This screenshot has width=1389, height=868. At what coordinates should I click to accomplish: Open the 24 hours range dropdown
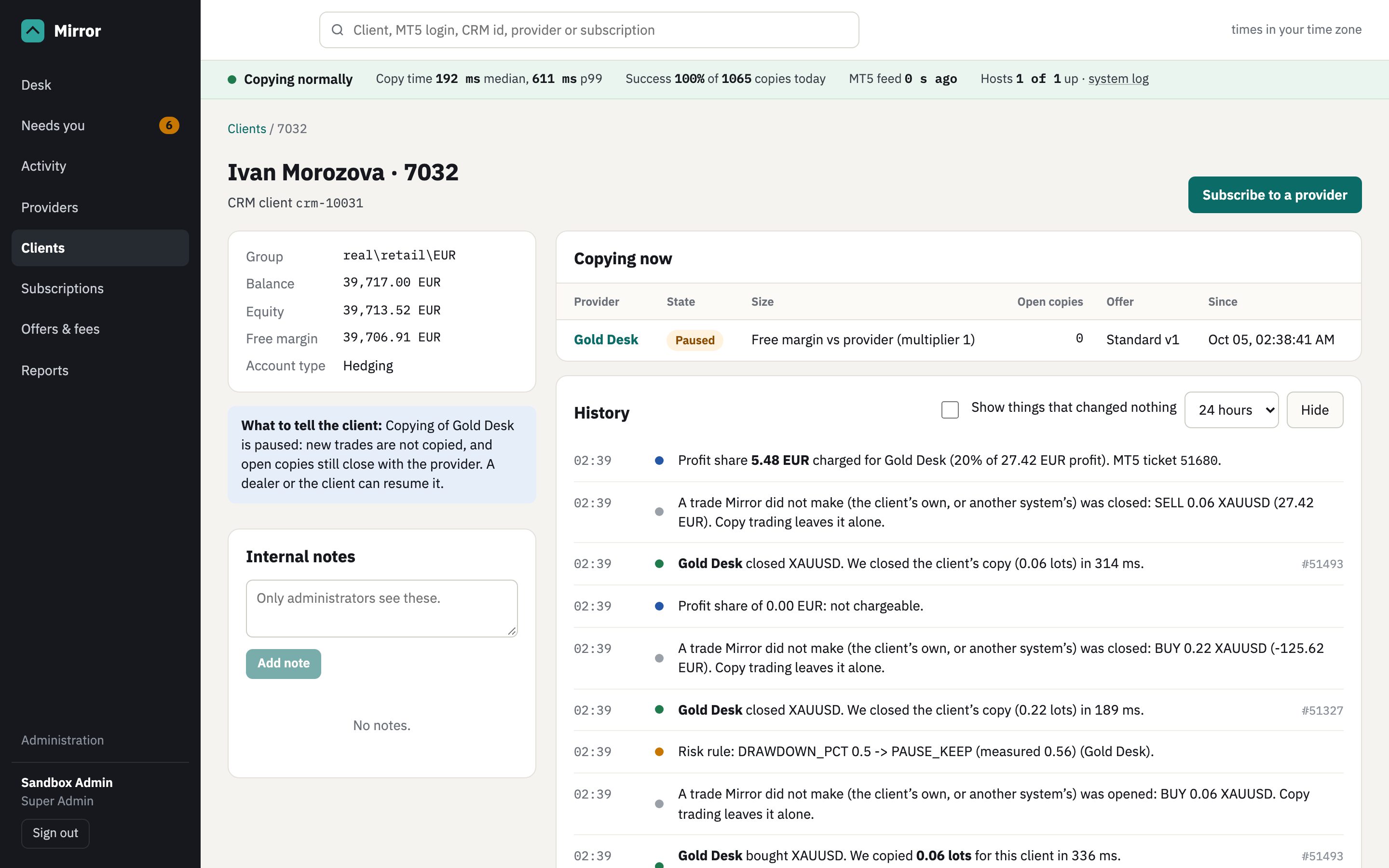pyautogui.click(x=1231, y=410)
